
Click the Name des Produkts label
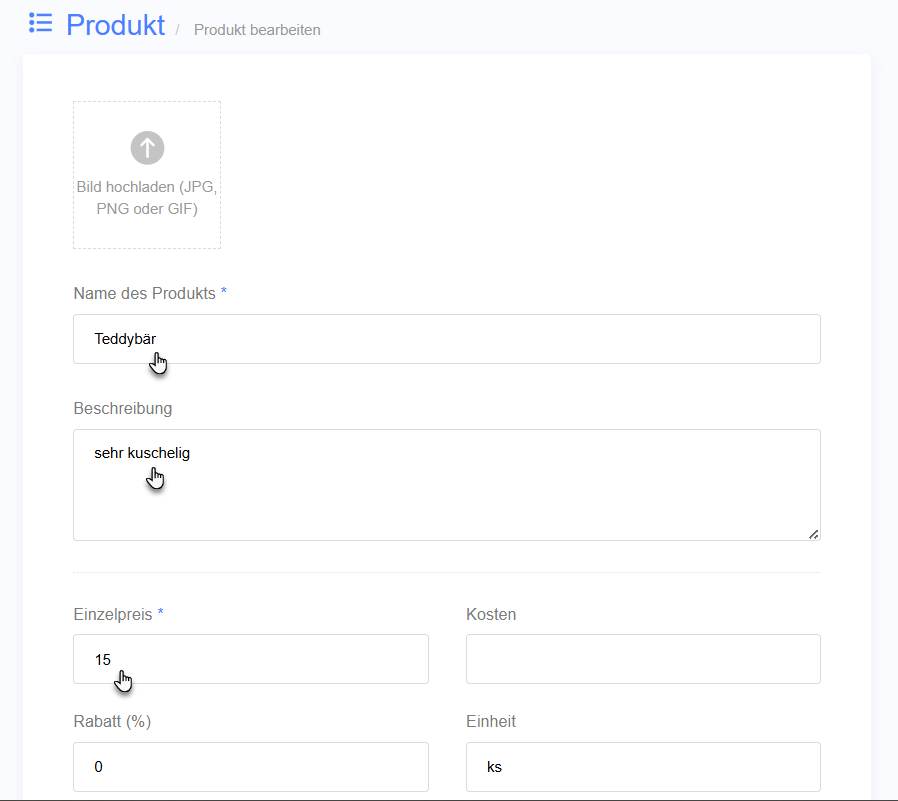(x=144, y=293)
